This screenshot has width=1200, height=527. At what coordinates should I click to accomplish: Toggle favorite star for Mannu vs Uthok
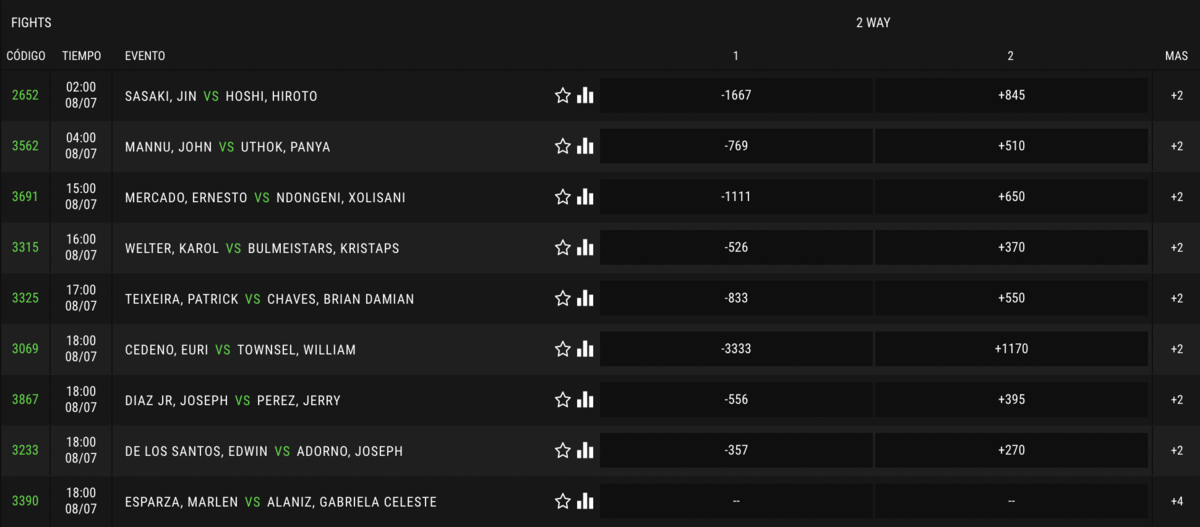[563, 147]
